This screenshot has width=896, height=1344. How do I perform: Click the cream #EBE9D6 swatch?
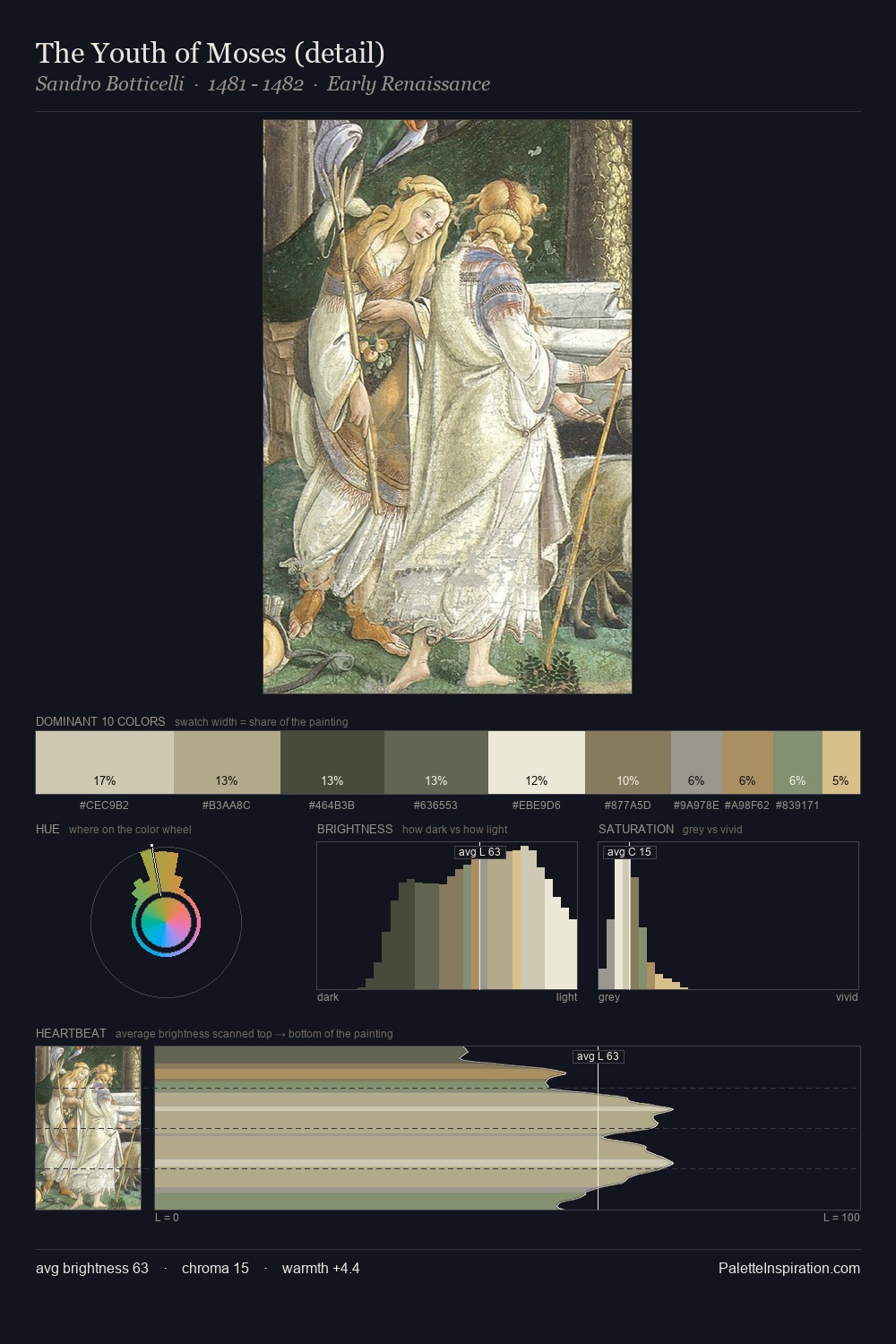(537, 762)
